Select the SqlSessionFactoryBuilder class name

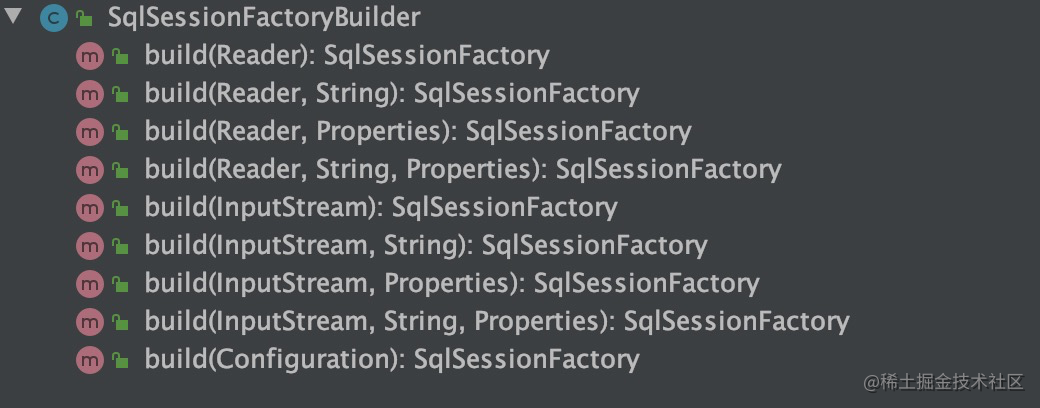pos(264,18)
